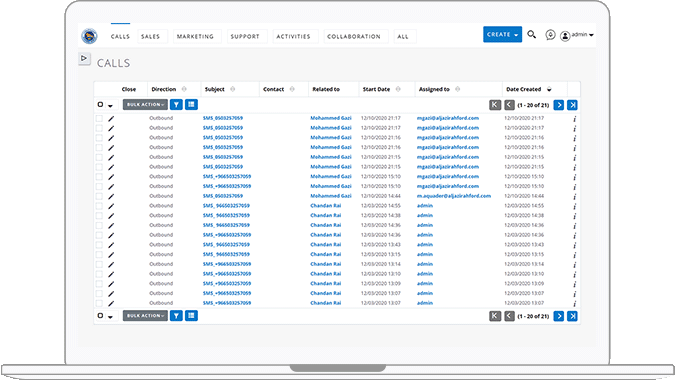This screenshot has width=675, height=380.
Task: Tick checkbox of 12/03/2020 14:38 row
Action: (99, 216)
